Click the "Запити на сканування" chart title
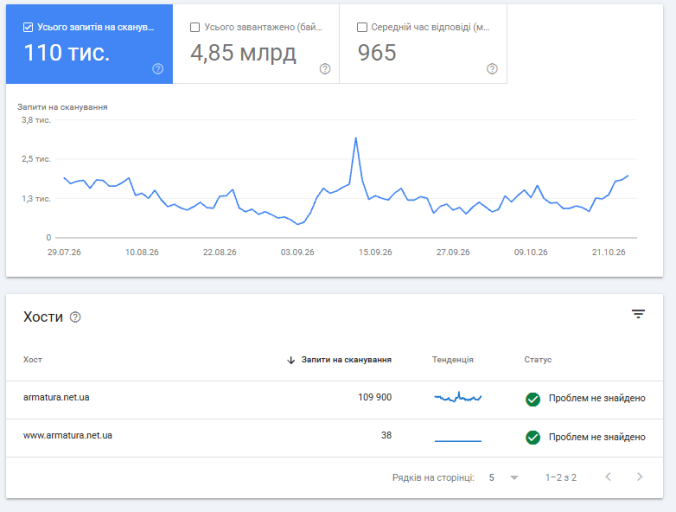This screenshot has height=512, width=676. coord(63,107)
